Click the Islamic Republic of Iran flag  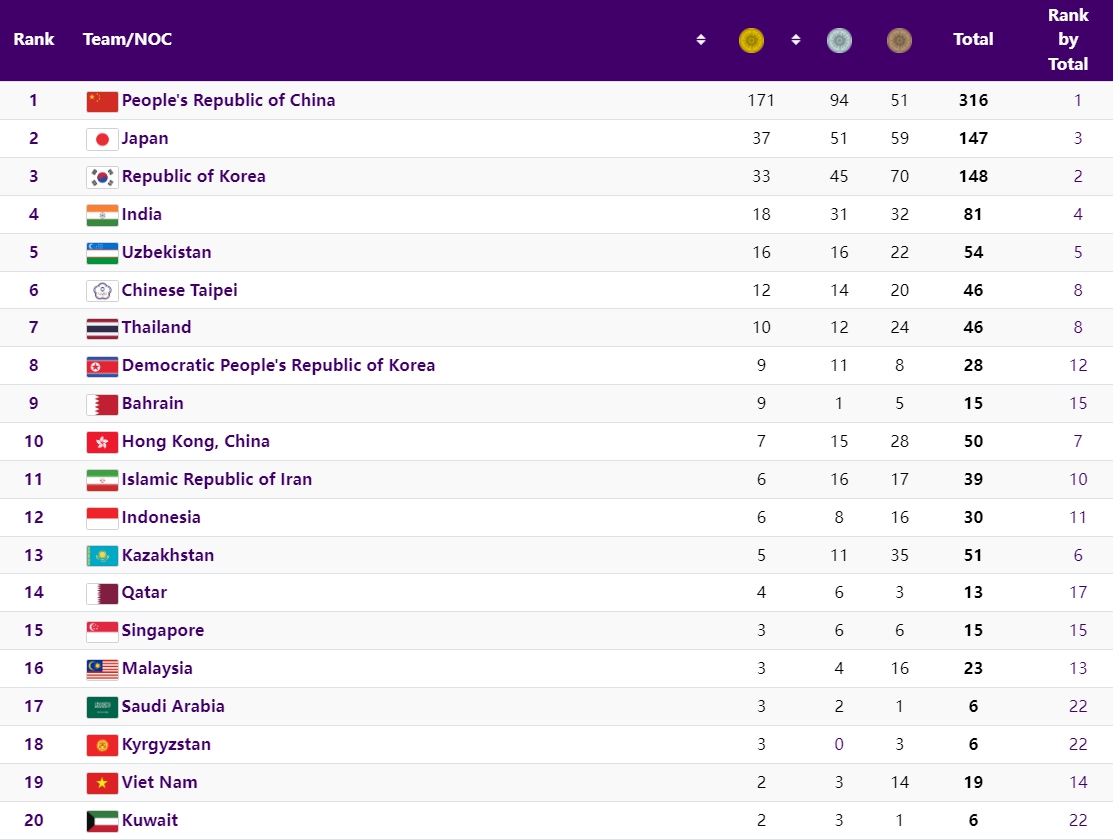[102, 480]
